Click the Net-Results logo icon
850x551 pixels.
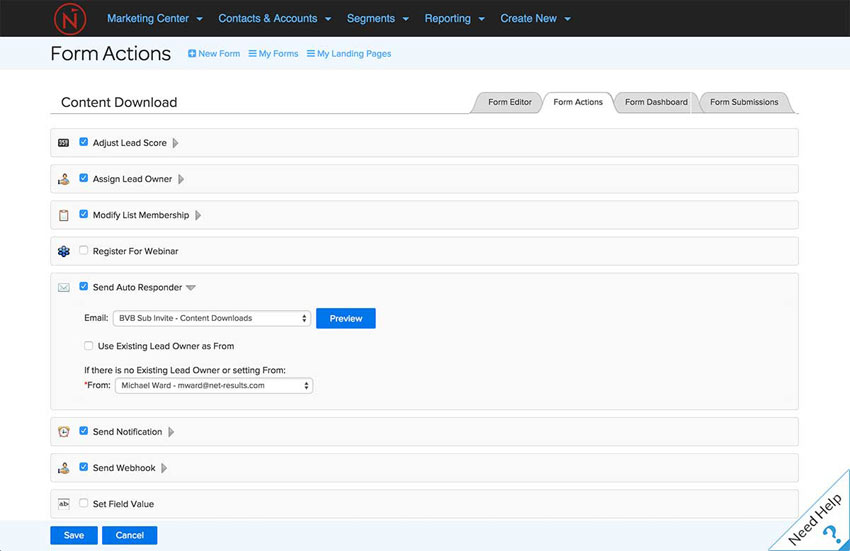[x=67, y=18]
